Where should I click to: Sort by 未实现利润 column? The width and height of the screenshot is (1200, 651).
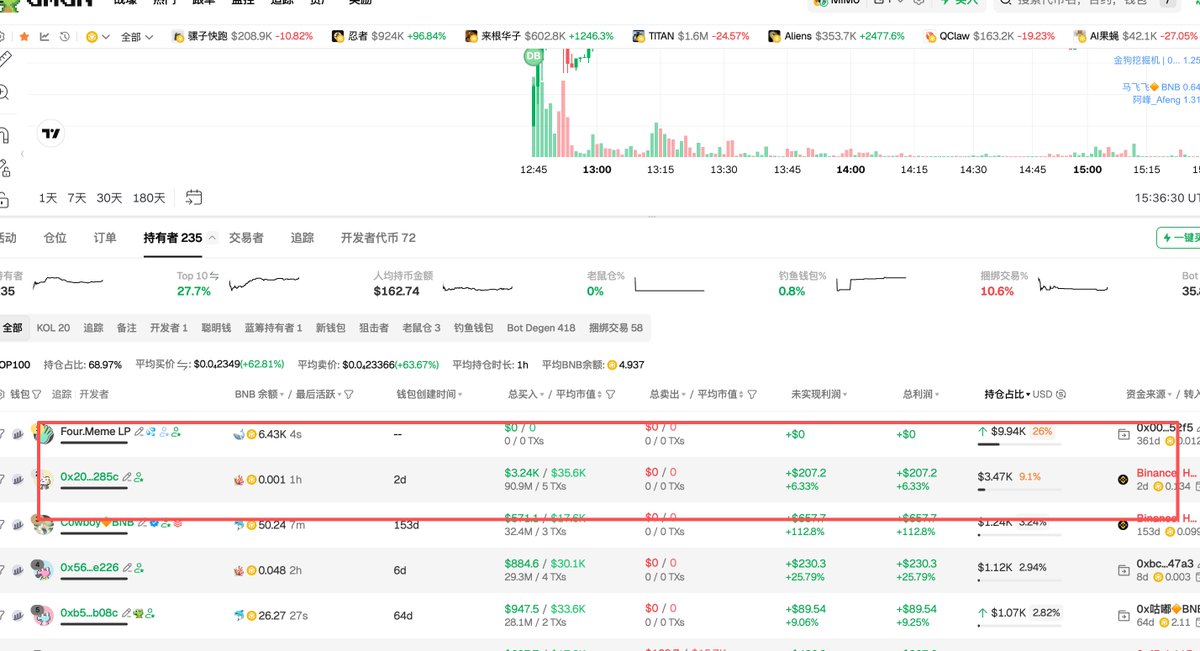pyautogui.click(x=818, y=395)
